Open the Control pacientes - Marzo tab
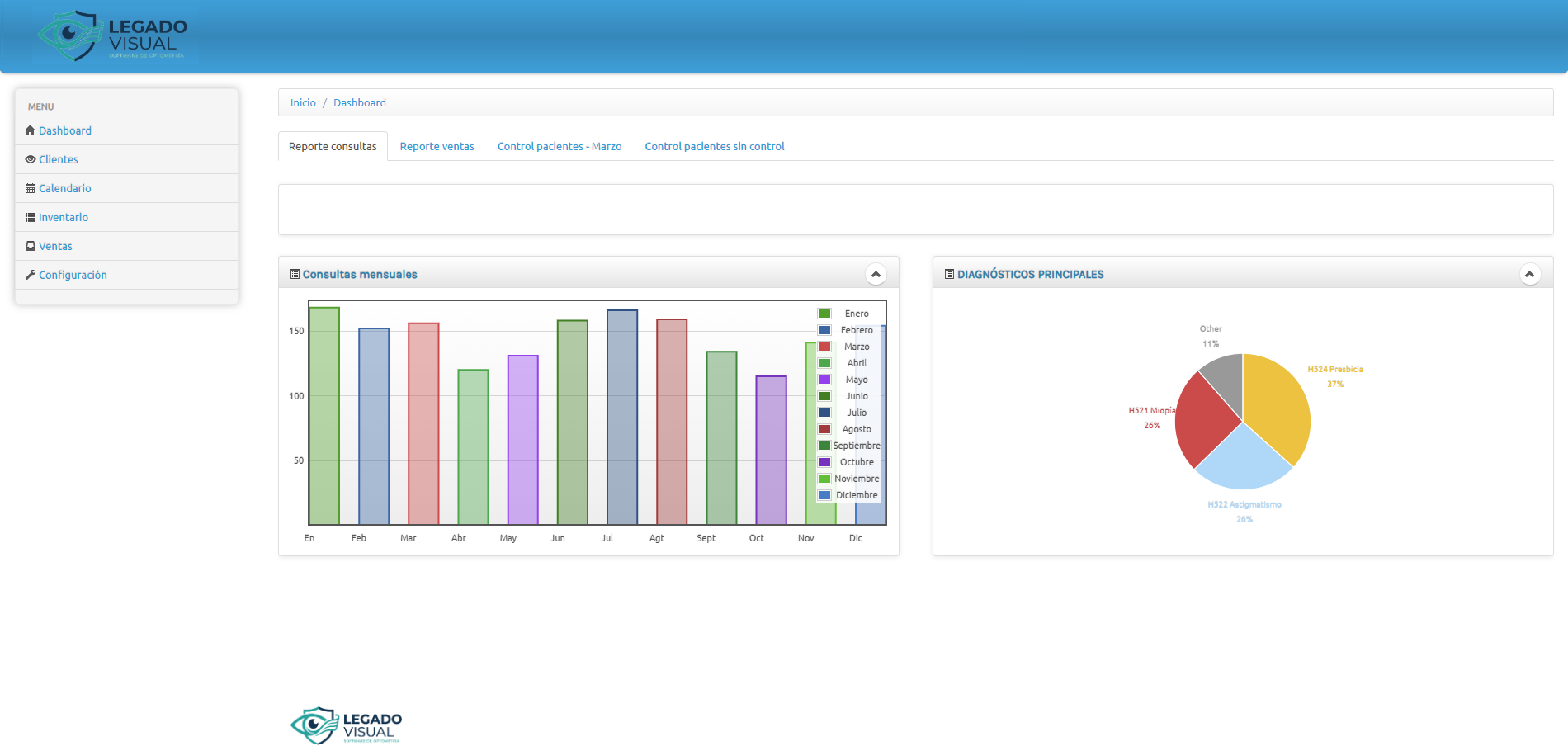Viewport: 1568px width, 746px height. (x=559, y=146)
